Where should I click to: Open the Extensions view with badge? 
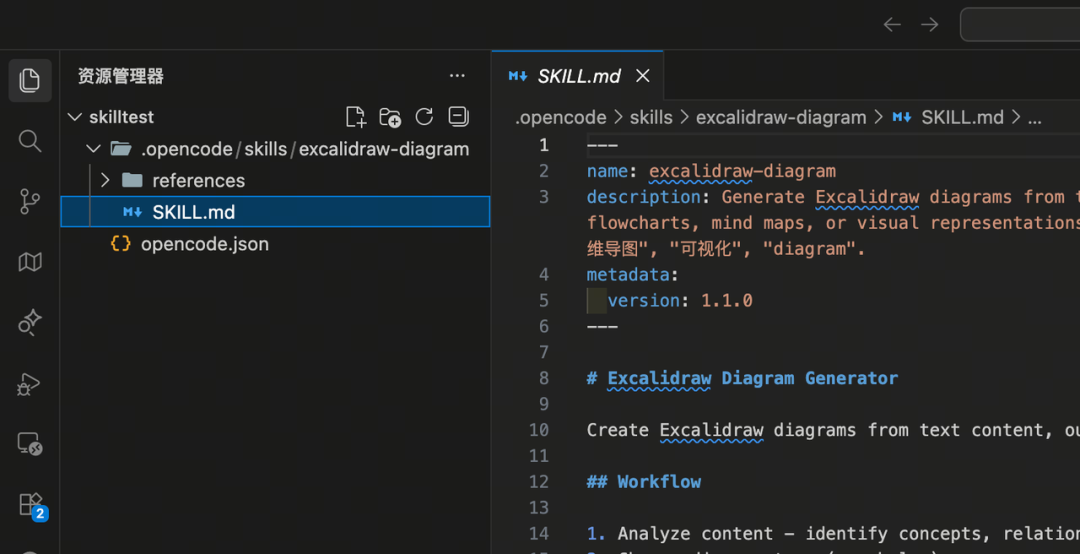(x=31, y=504)
